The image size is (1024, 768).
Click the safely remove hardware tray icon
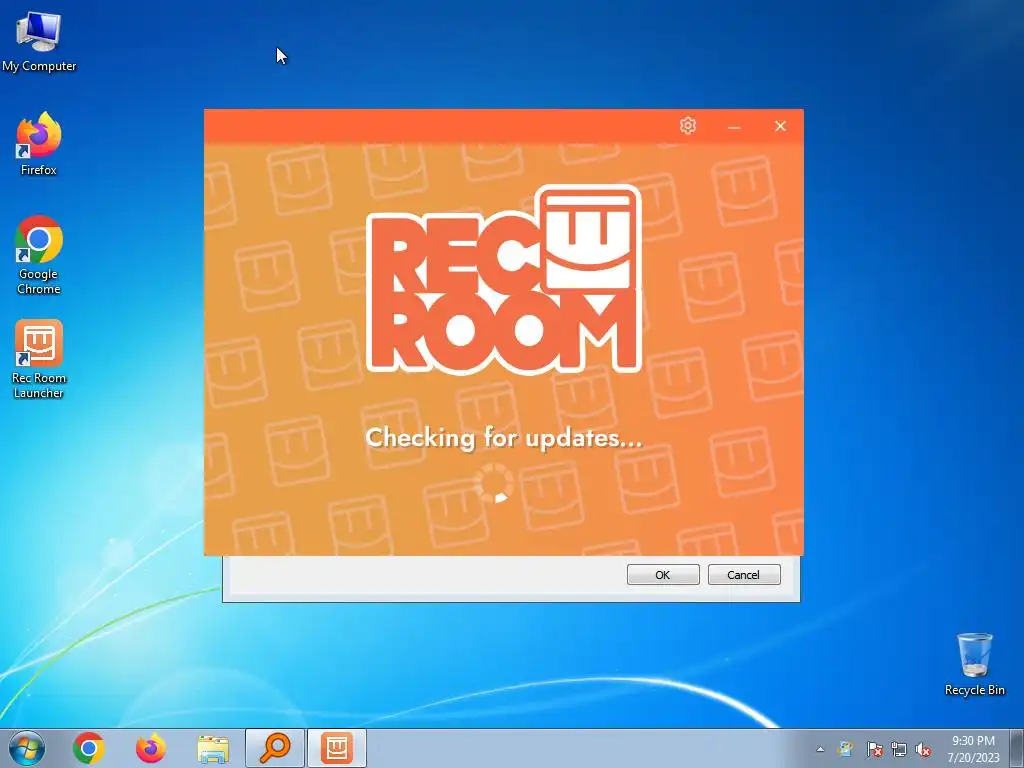pyautogui.click(x=845, y=749)
